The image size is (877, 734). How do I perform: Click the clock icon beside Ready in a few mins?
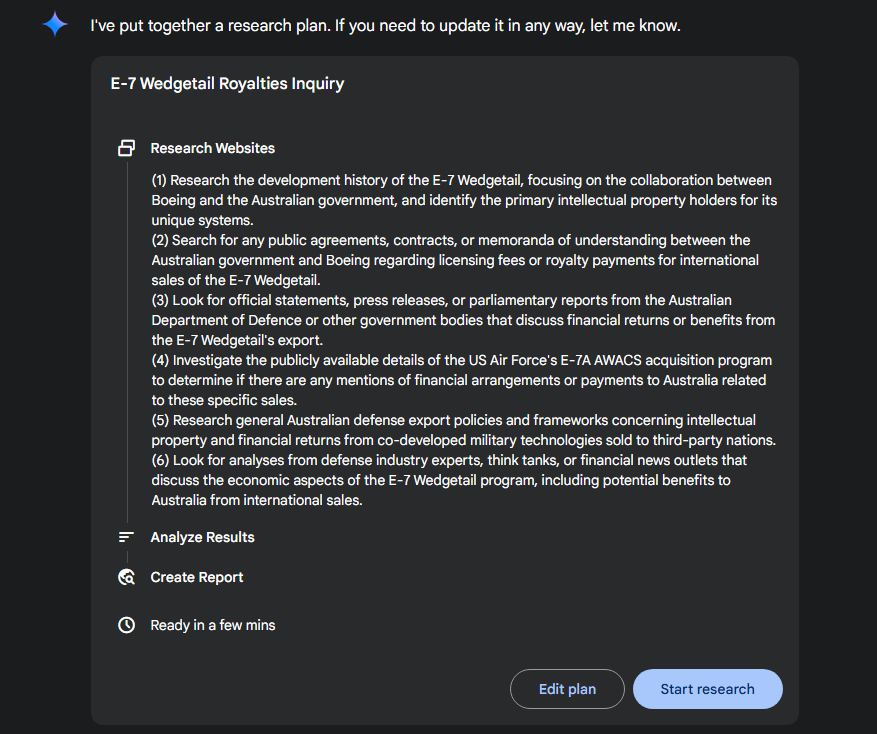pos(126,625)
